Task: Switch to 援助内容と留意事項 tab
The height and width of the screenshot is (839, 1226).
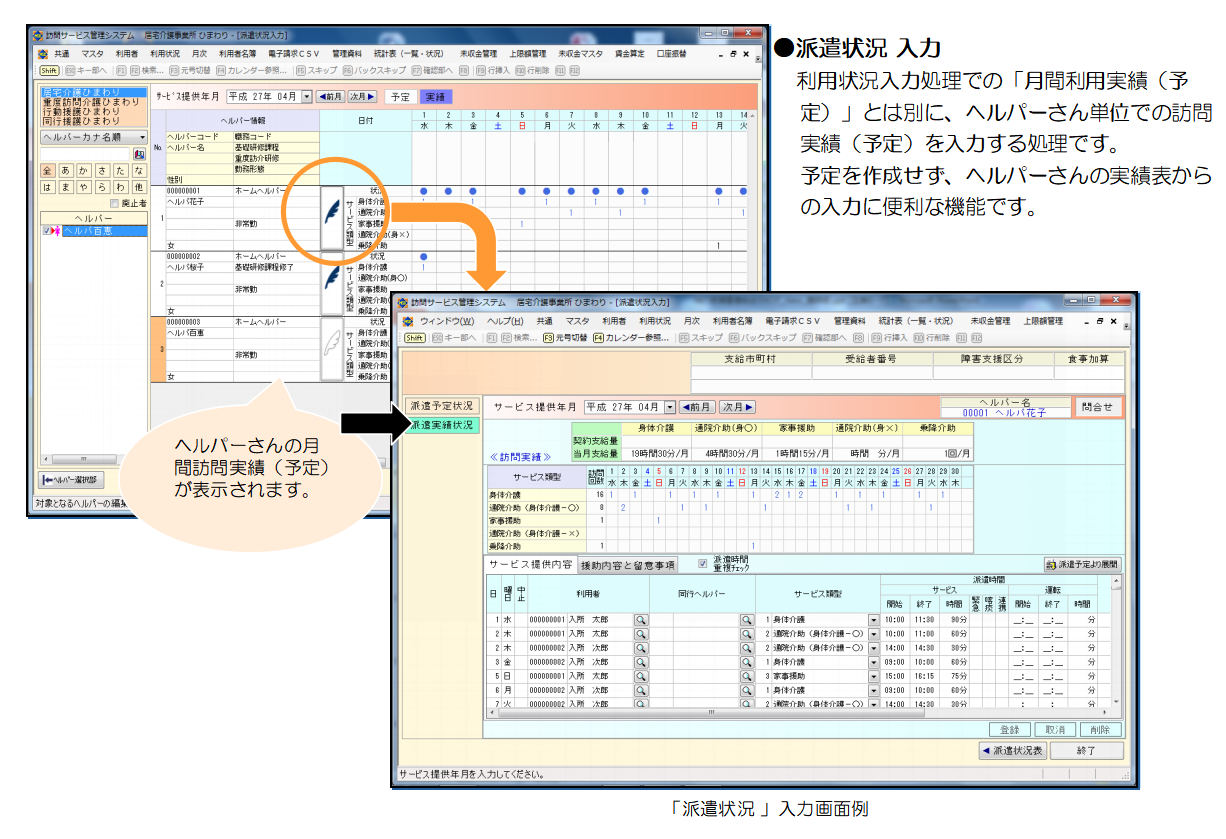Action: point(627,565)
